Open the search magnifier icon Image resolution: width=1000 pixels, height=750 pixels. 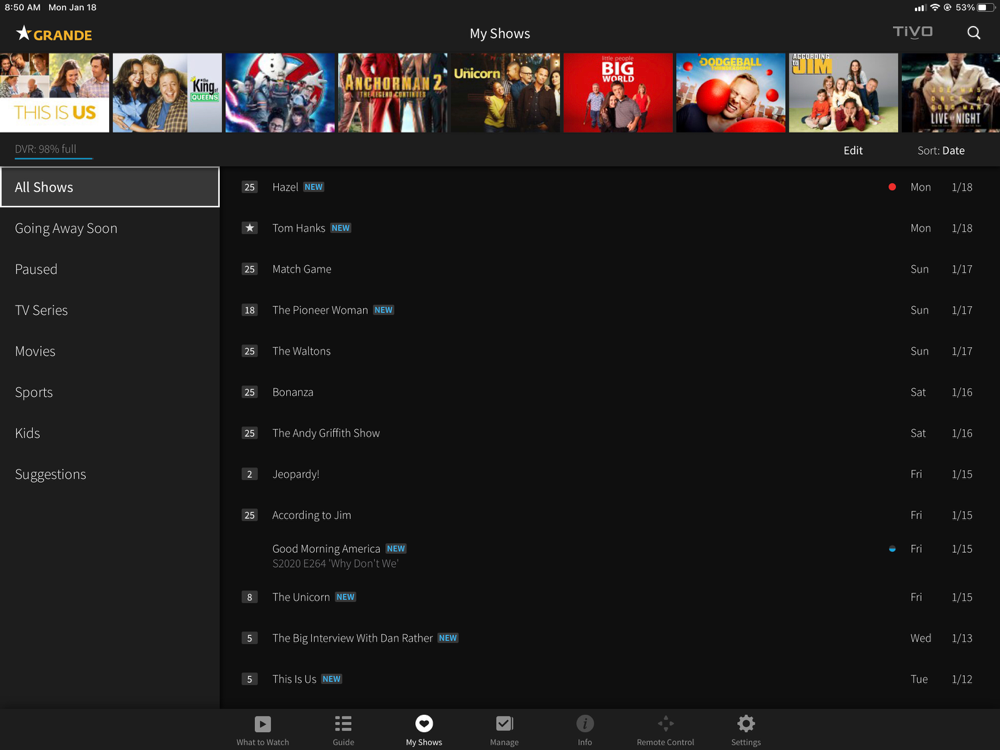pos(973,33)
